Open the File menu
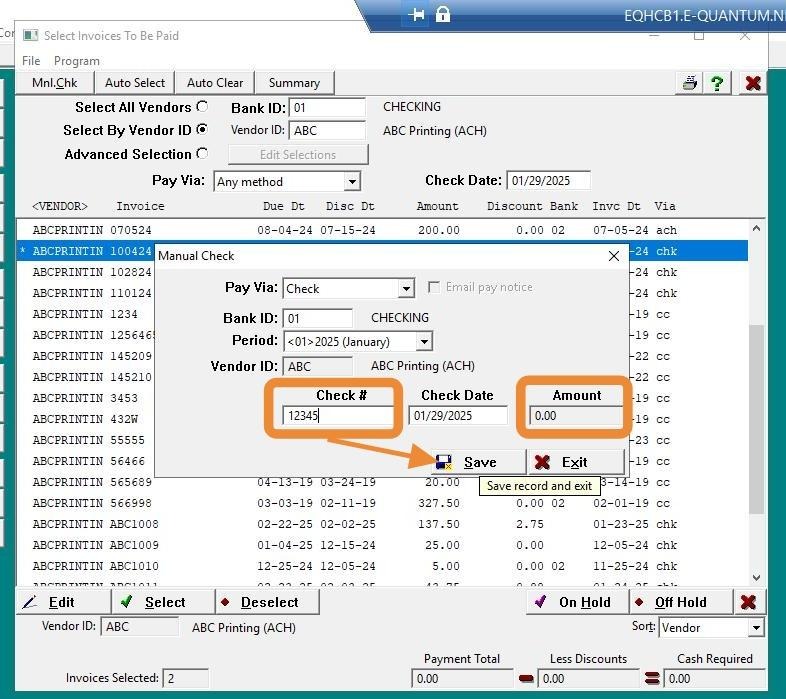The height and width of the screenshot is (699, 786). click(31, 61)
